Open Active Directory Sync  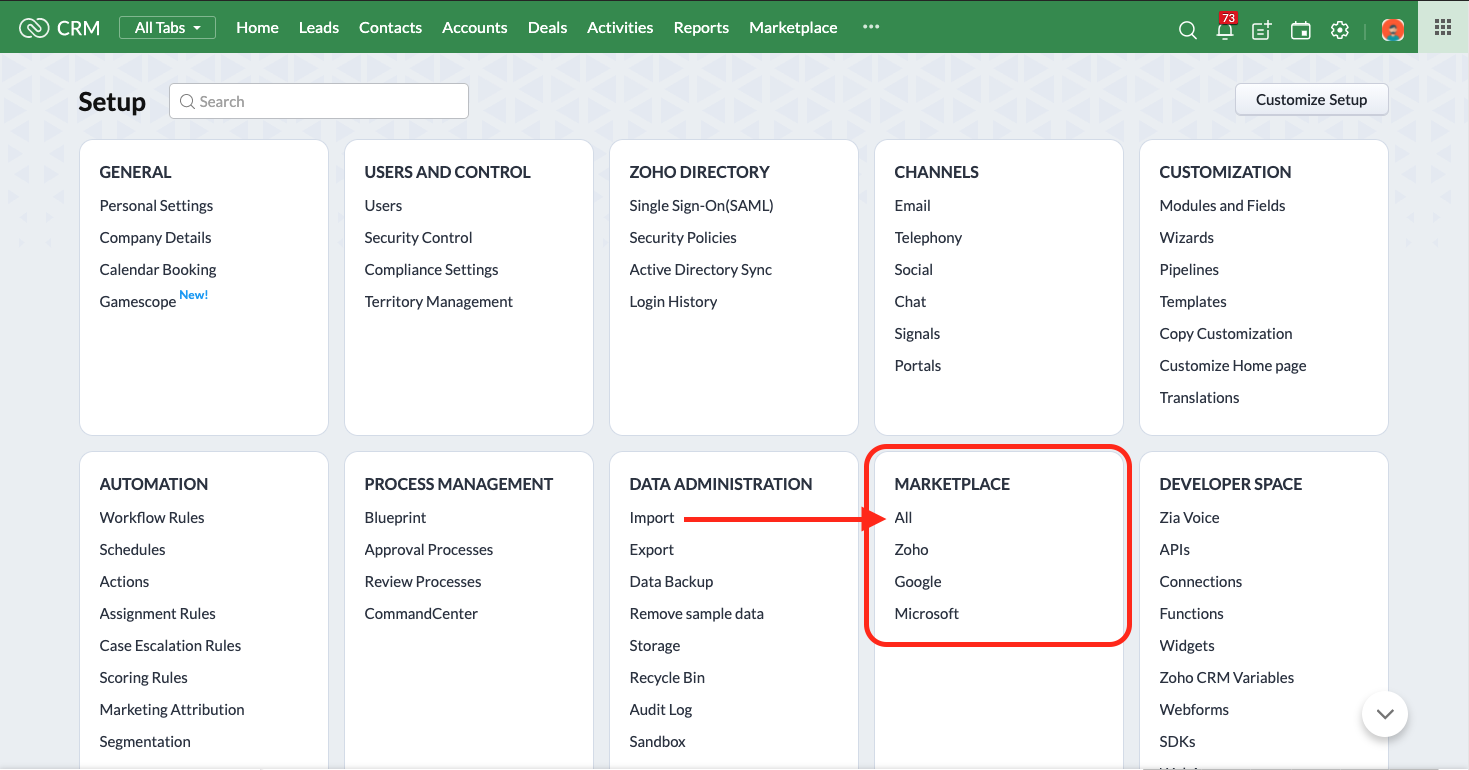point(701,270)
